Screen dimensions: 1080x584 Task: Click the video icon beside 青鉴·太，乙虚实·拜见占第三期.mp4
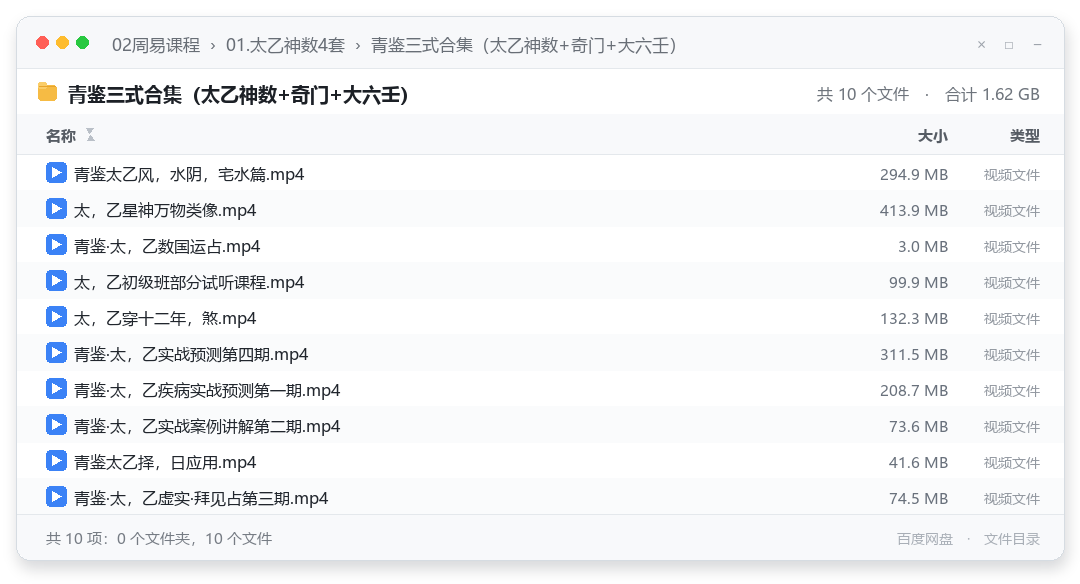[x=56, y=497]
